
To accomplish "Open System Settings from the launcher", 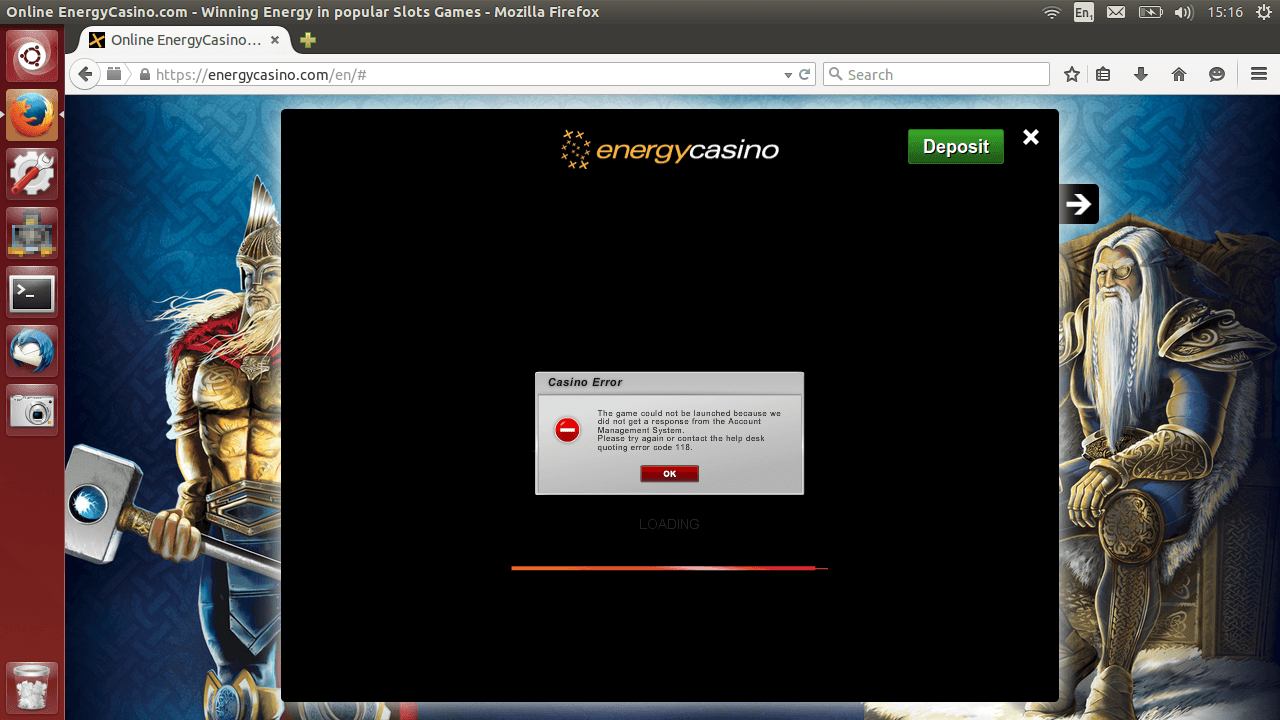I will click(x=32, y=174).
